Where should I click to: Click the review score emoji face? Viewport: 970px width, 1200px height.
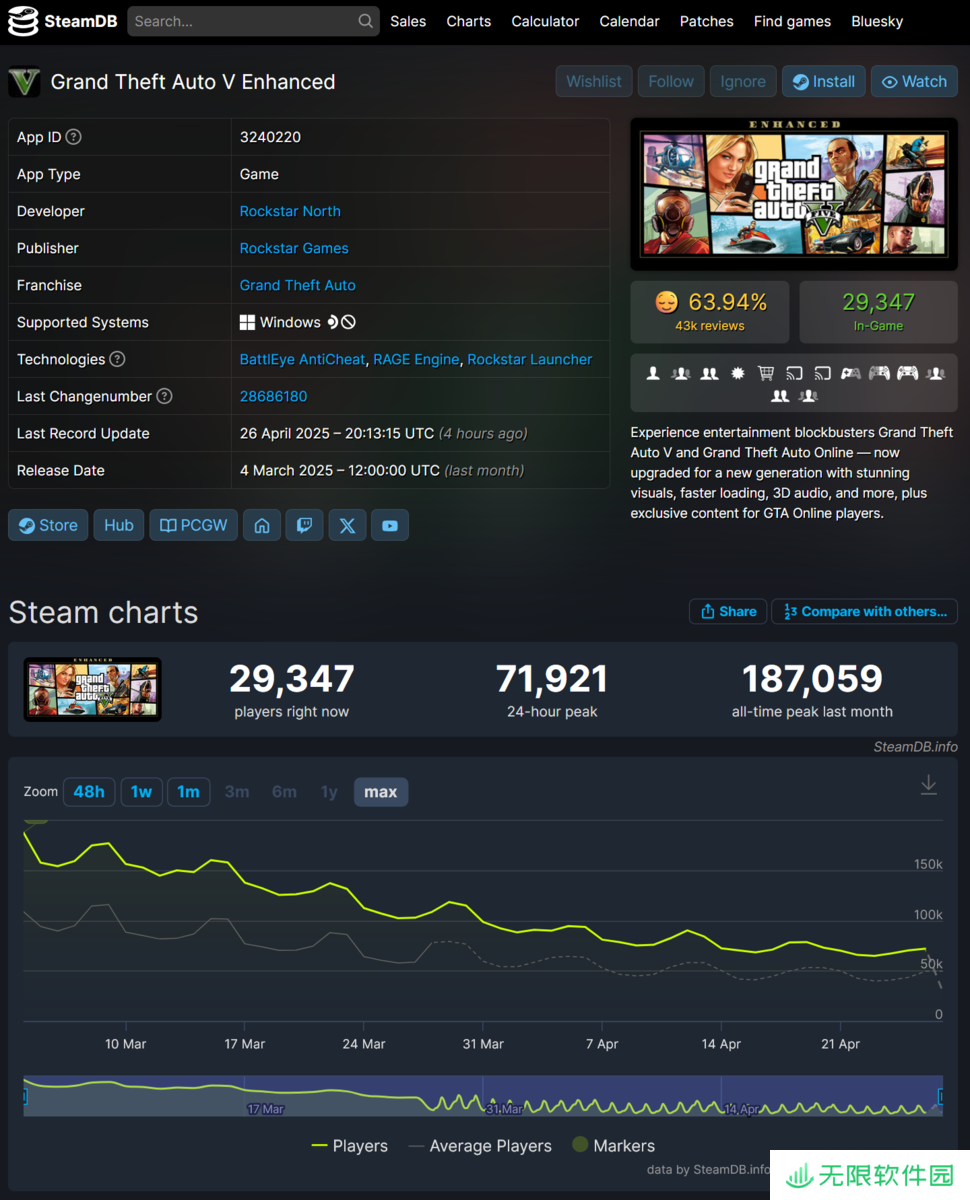pos(666,302)
